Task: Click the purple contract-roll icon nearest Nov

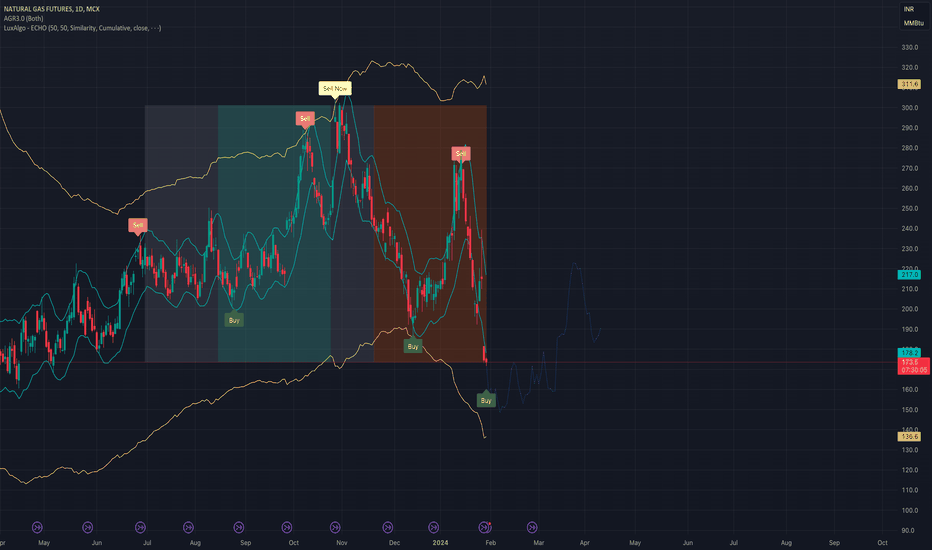Action: pos(335,527)
